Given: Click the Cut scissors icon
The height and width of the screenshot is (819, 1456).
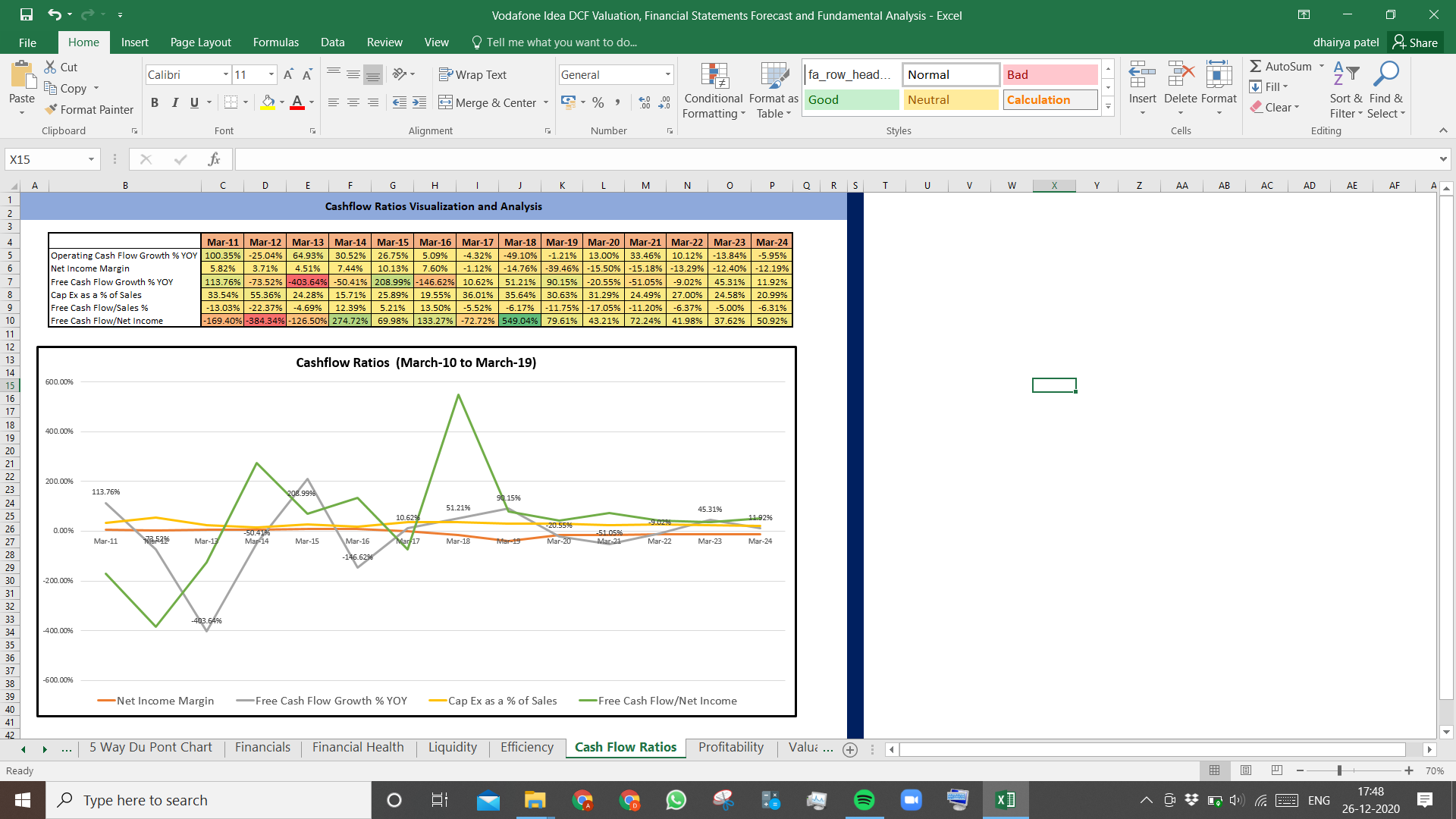Looking at the screenshot, I should pyautogui.click(x=51, y=67).
